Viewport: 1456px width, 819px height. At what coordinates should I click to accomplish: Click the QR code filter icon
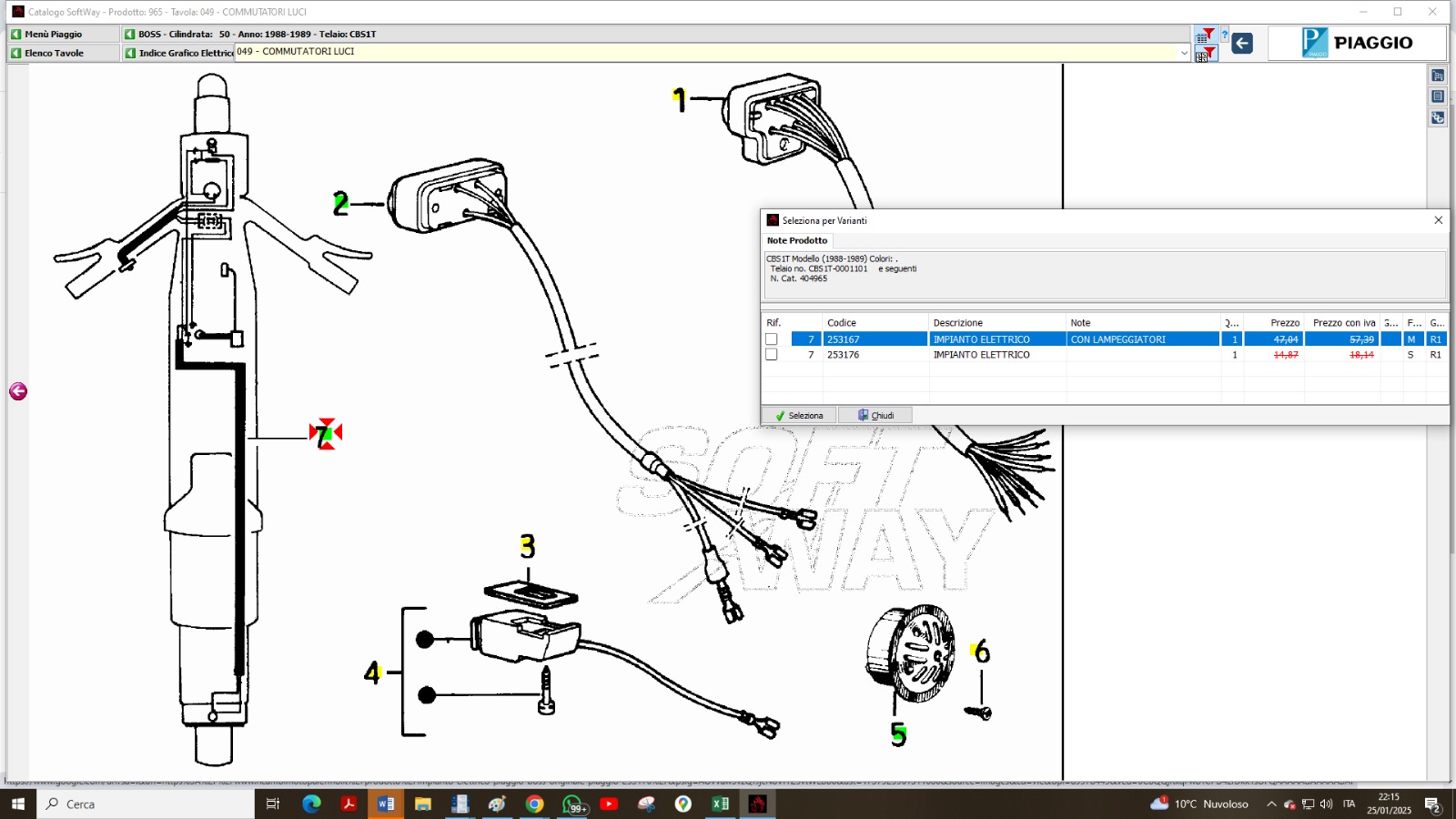pos(1205,55)
